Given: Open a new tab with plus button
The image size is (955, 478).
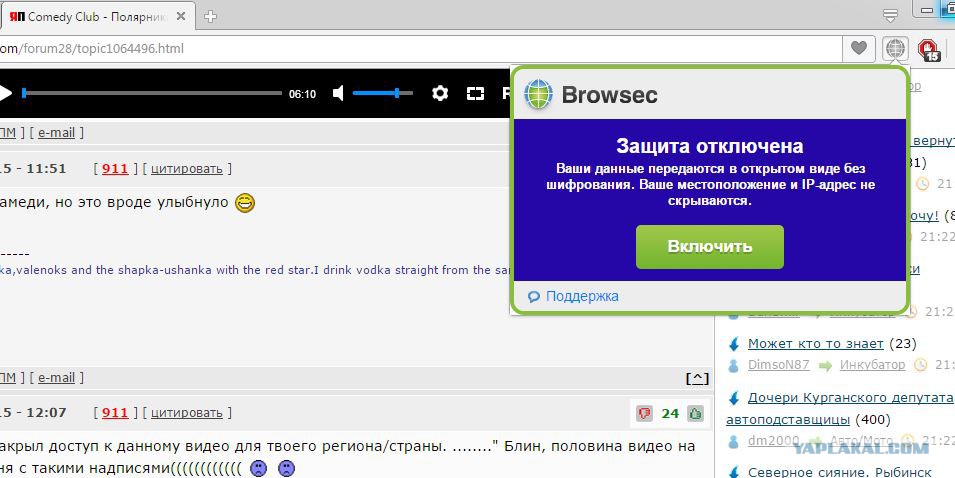Looking at the screenshot, I should [x=211, y=17].
